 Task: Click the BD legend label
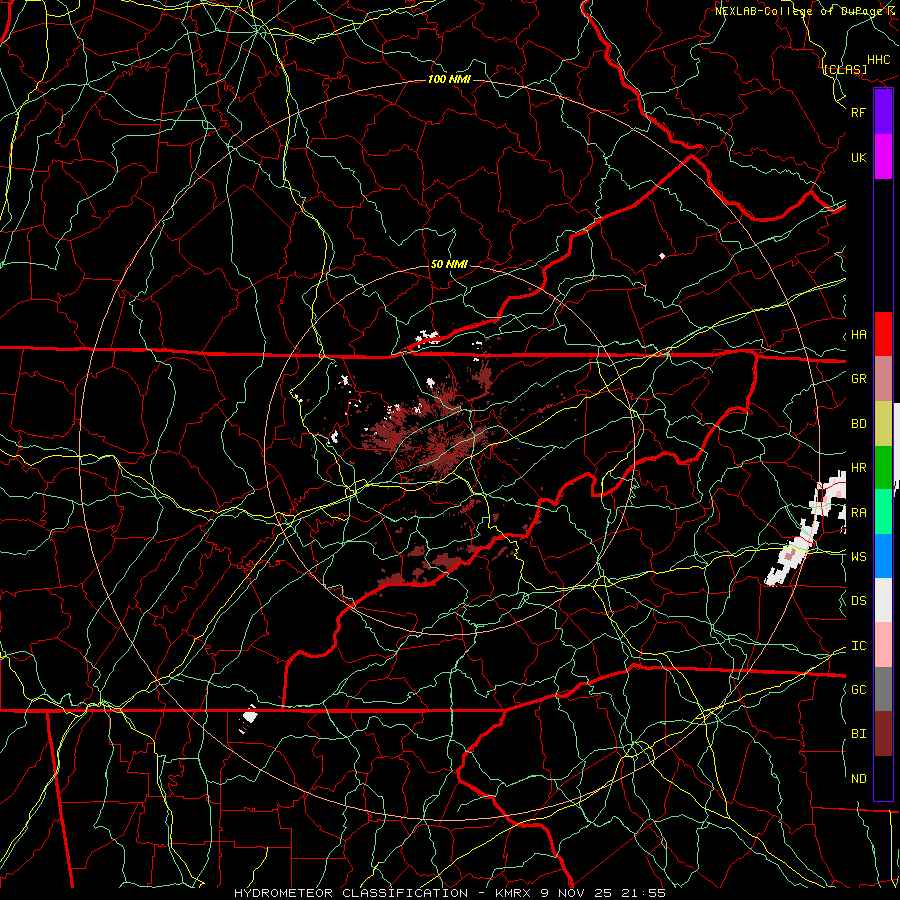[858, 424]
